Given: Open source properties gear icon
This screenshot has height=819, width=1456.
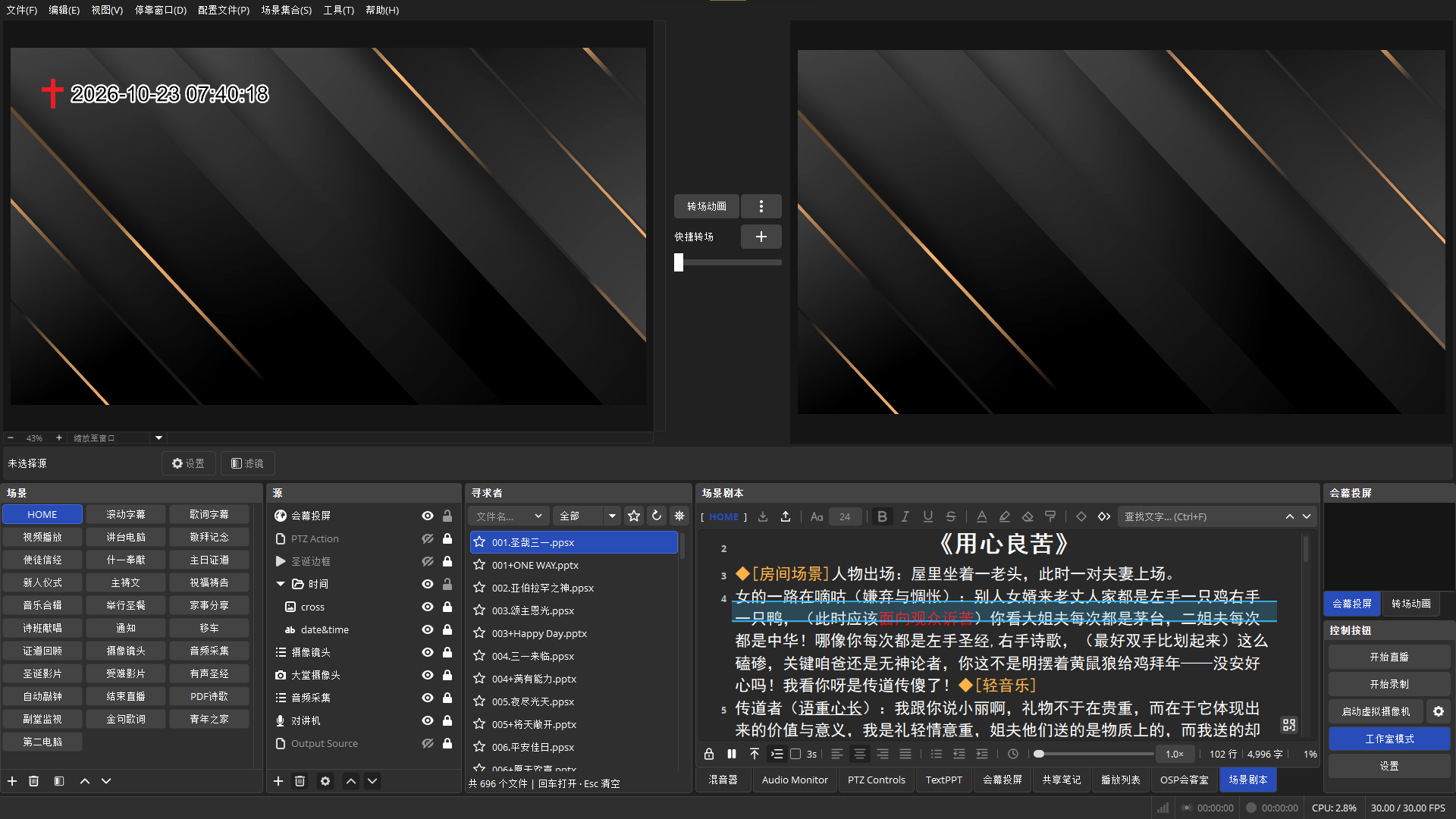Looking at the screenshot, I should pyautogui.click(x=325, y=781).
